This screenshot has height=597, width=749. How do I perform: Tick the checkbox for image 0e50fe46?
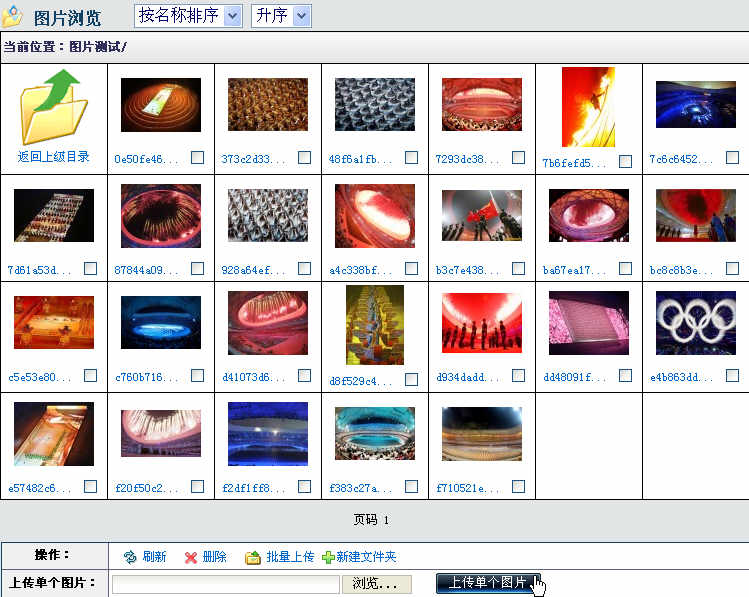197,158
